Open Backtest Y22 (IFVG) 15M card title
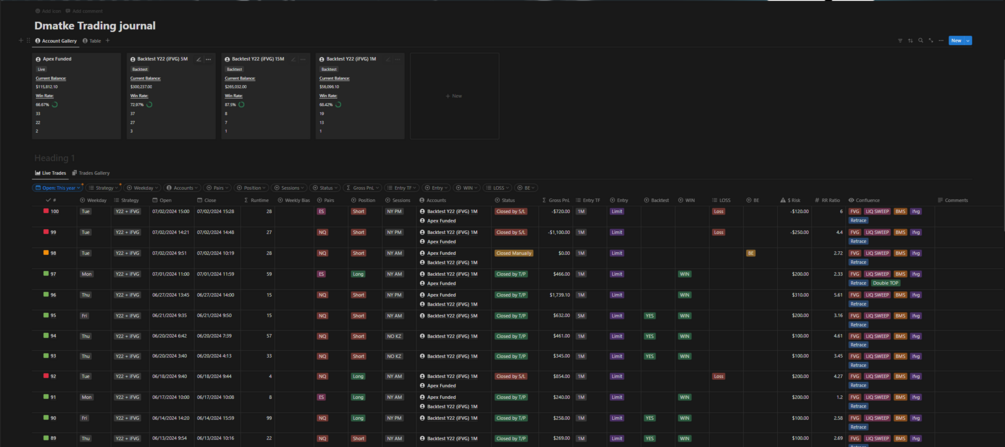 (256, 59)
